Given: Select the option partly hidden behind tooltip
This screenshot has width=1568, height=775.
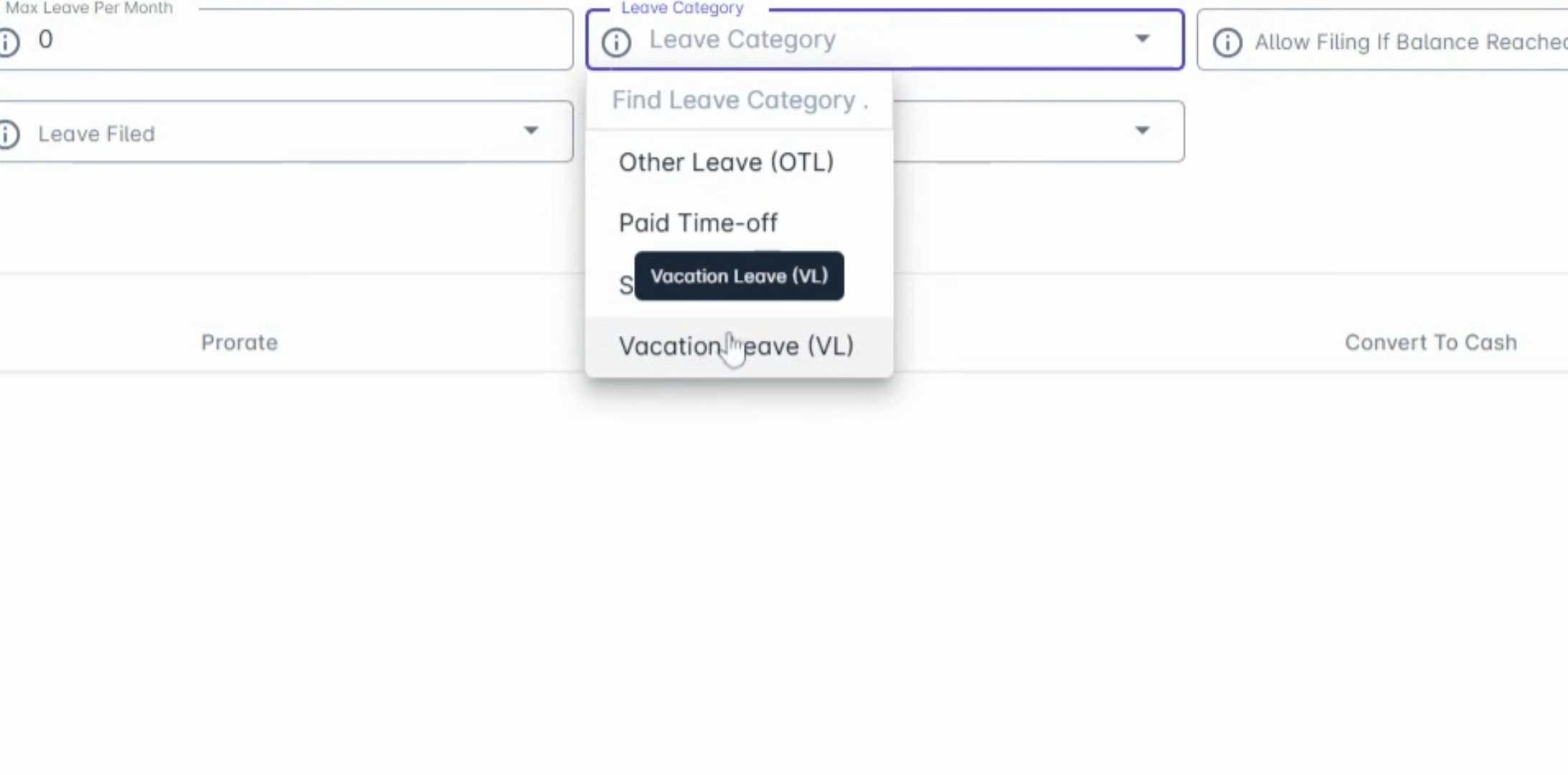Looking at the screenshot, I should coord(625,286).
